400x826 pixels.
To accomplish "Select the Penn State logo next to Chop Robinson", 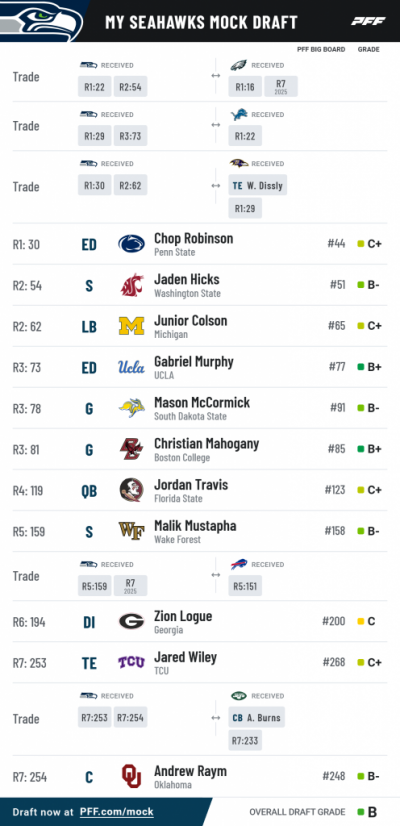I will 131,244.
